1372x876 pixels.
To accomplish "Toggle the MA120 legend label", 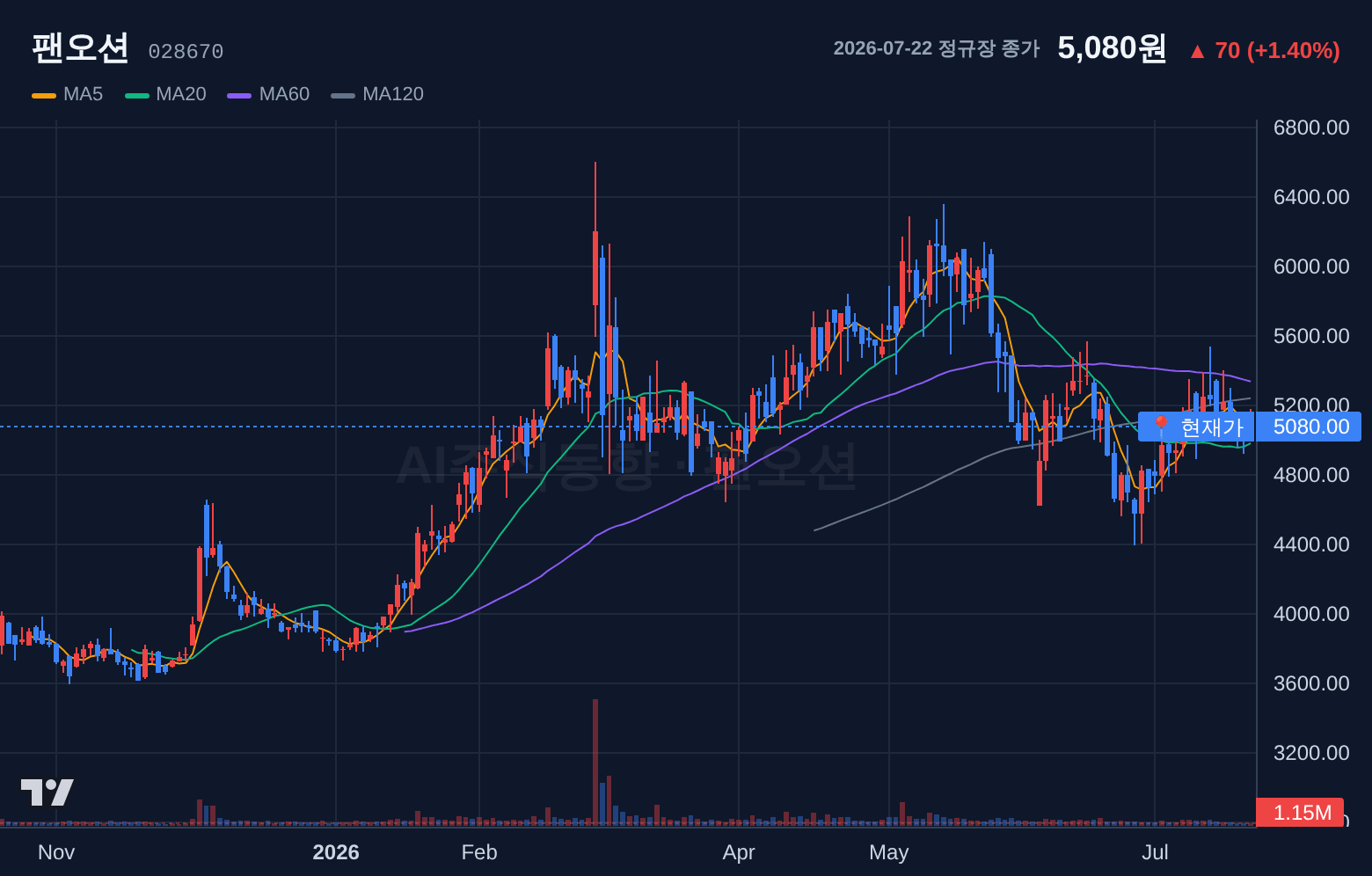I will (393, 94).
